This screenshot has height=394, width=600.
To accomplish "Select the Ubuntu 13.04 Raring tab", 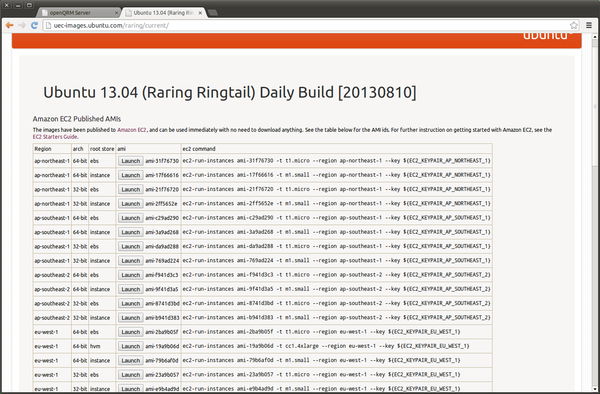I will (x=164, y=13).
